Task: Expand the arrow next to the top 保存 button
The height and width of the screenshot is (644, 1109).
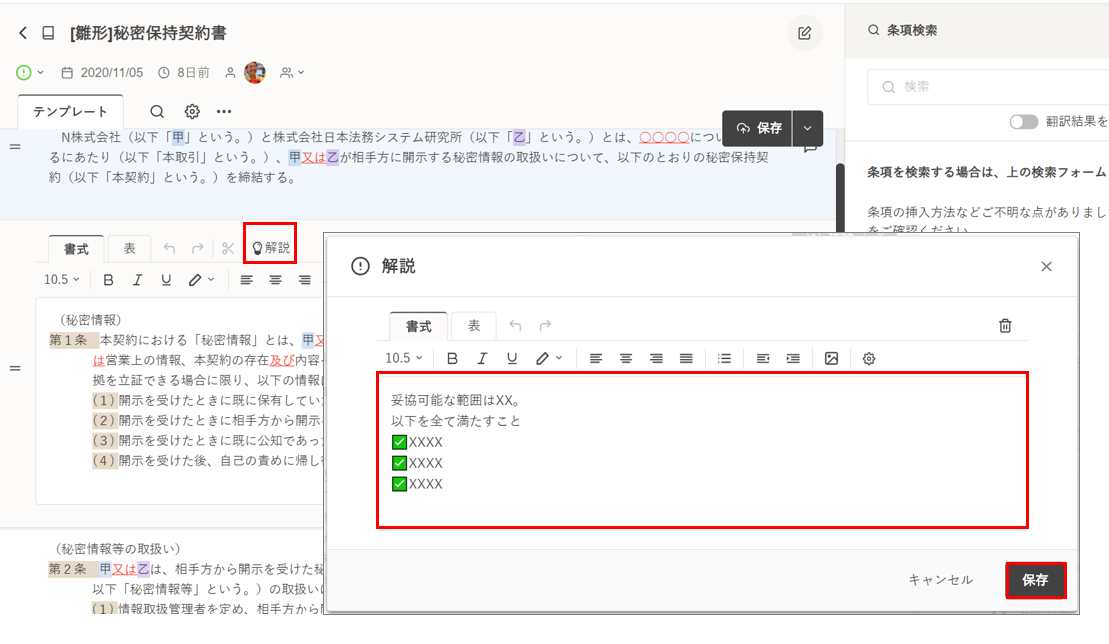Action: pyautogui.click(x=807, y=128)
